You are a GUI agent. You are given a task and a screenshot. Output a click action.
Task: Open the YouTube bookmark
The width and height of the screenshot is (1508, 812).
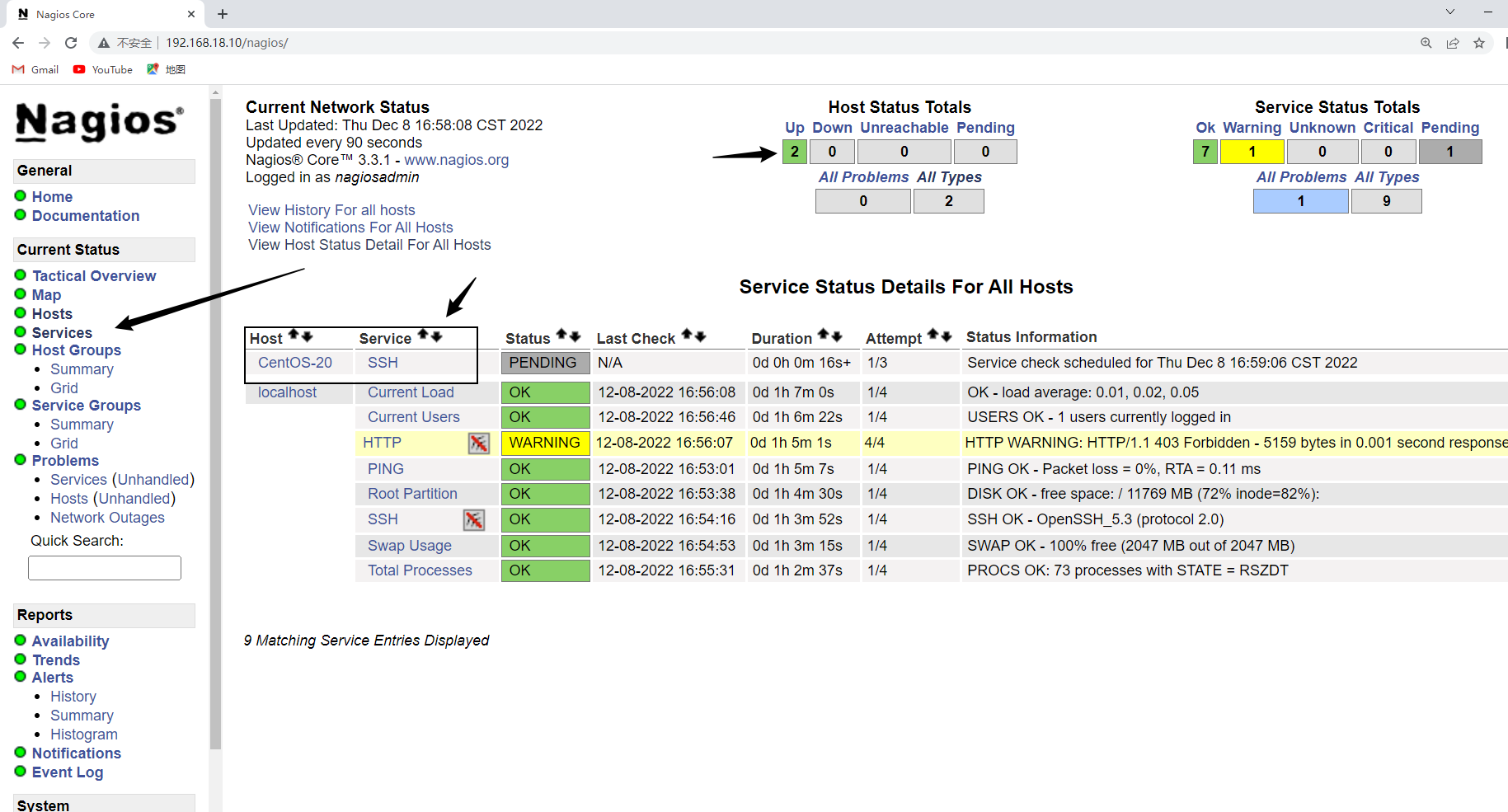click(x=103, y=70)
